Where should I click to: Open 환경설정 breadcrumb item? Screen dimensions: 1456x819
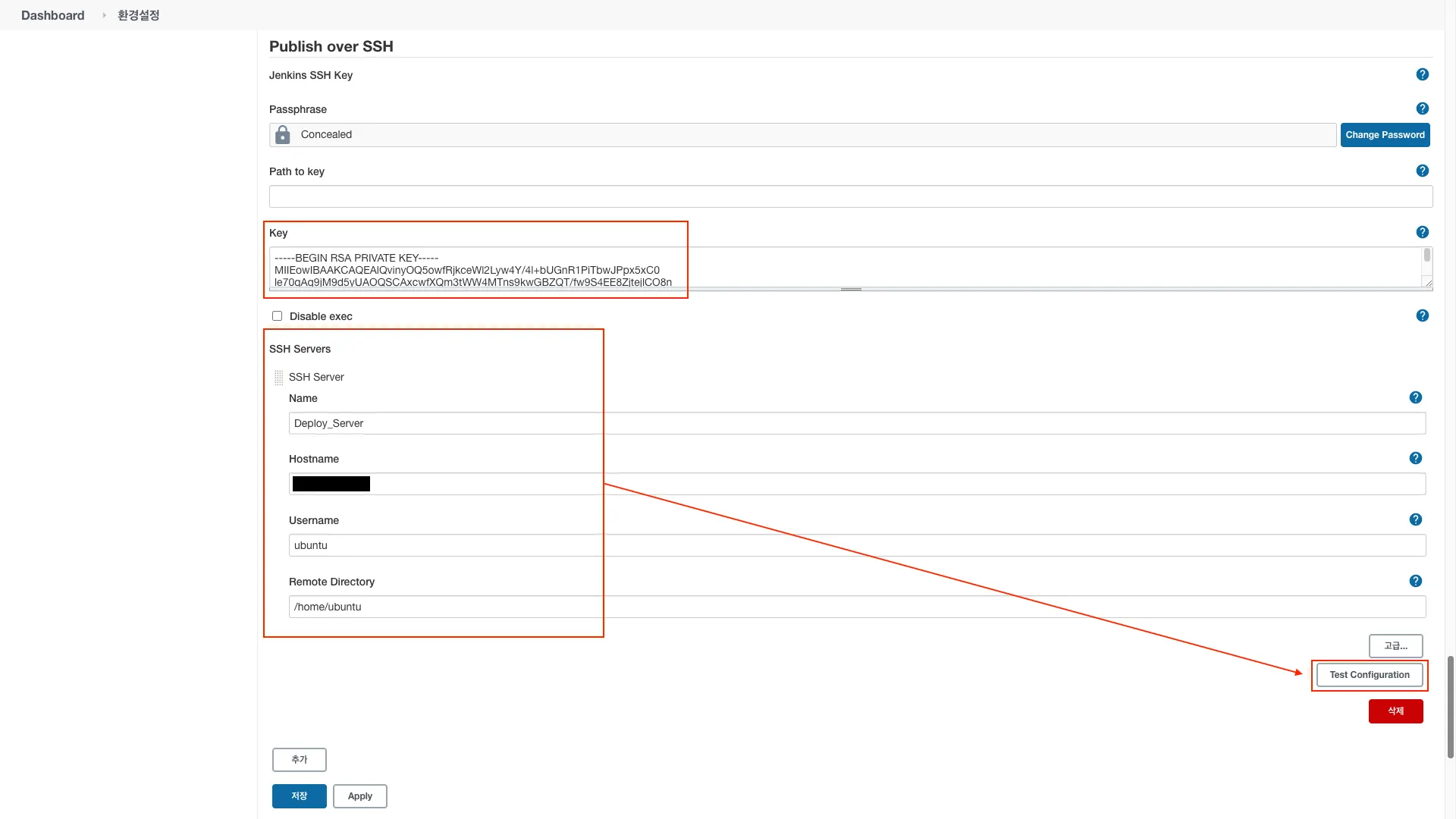[138, 15]
